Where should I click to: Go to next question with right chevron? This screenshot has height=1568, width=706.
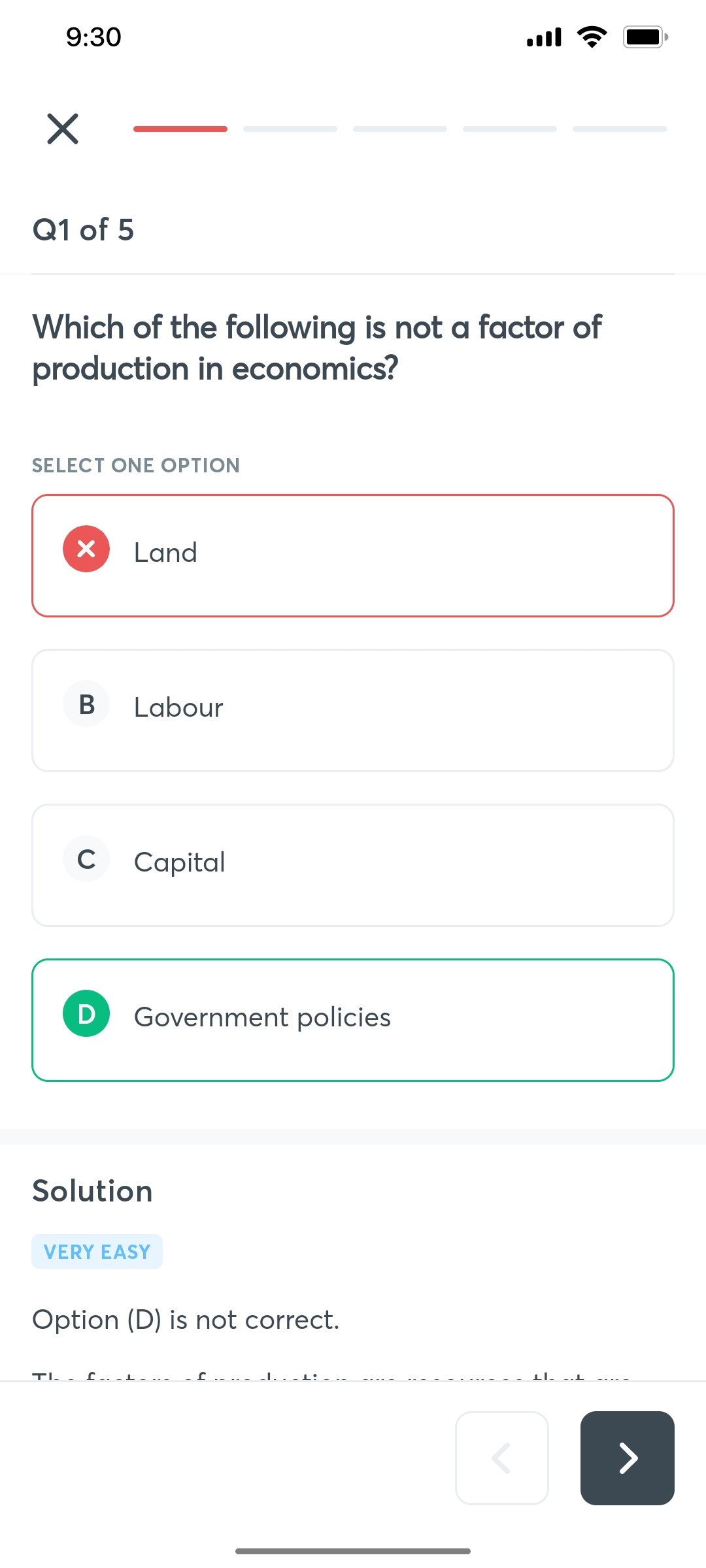[627, 1459]
